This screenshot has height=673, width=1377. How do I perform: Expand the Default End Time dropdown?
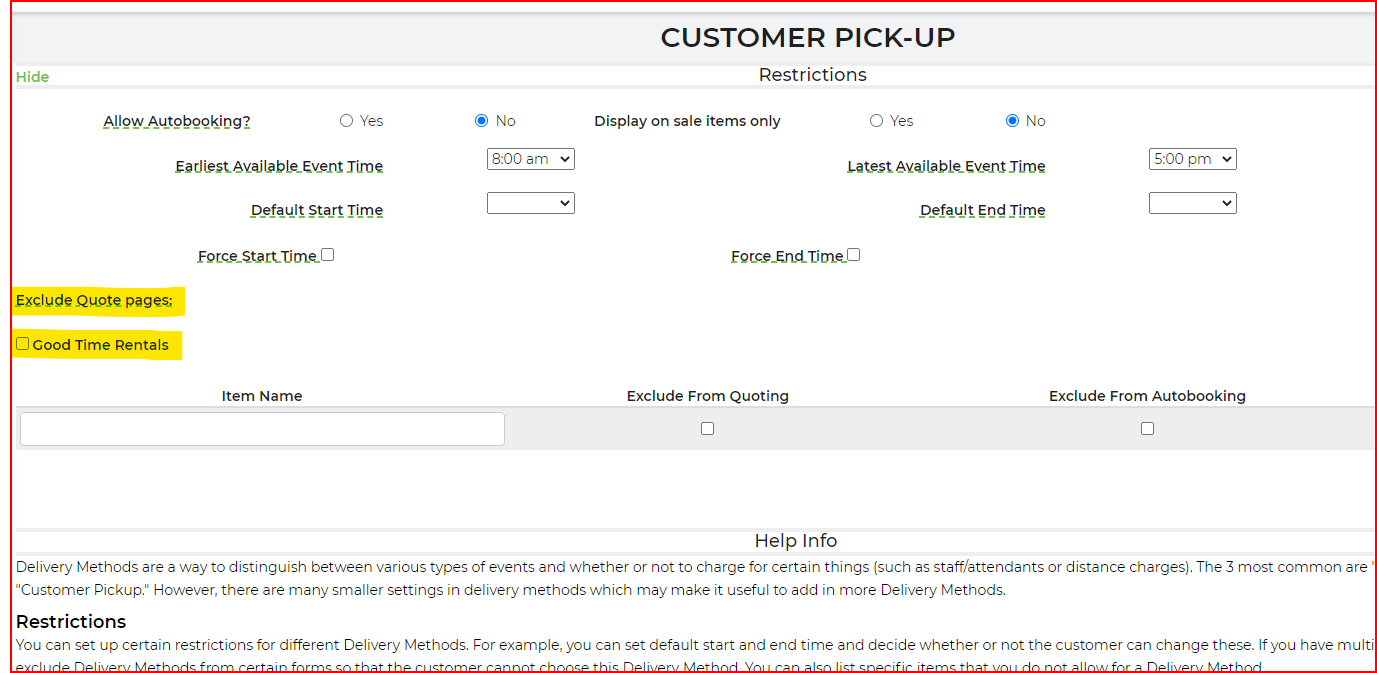[1193, 203]
